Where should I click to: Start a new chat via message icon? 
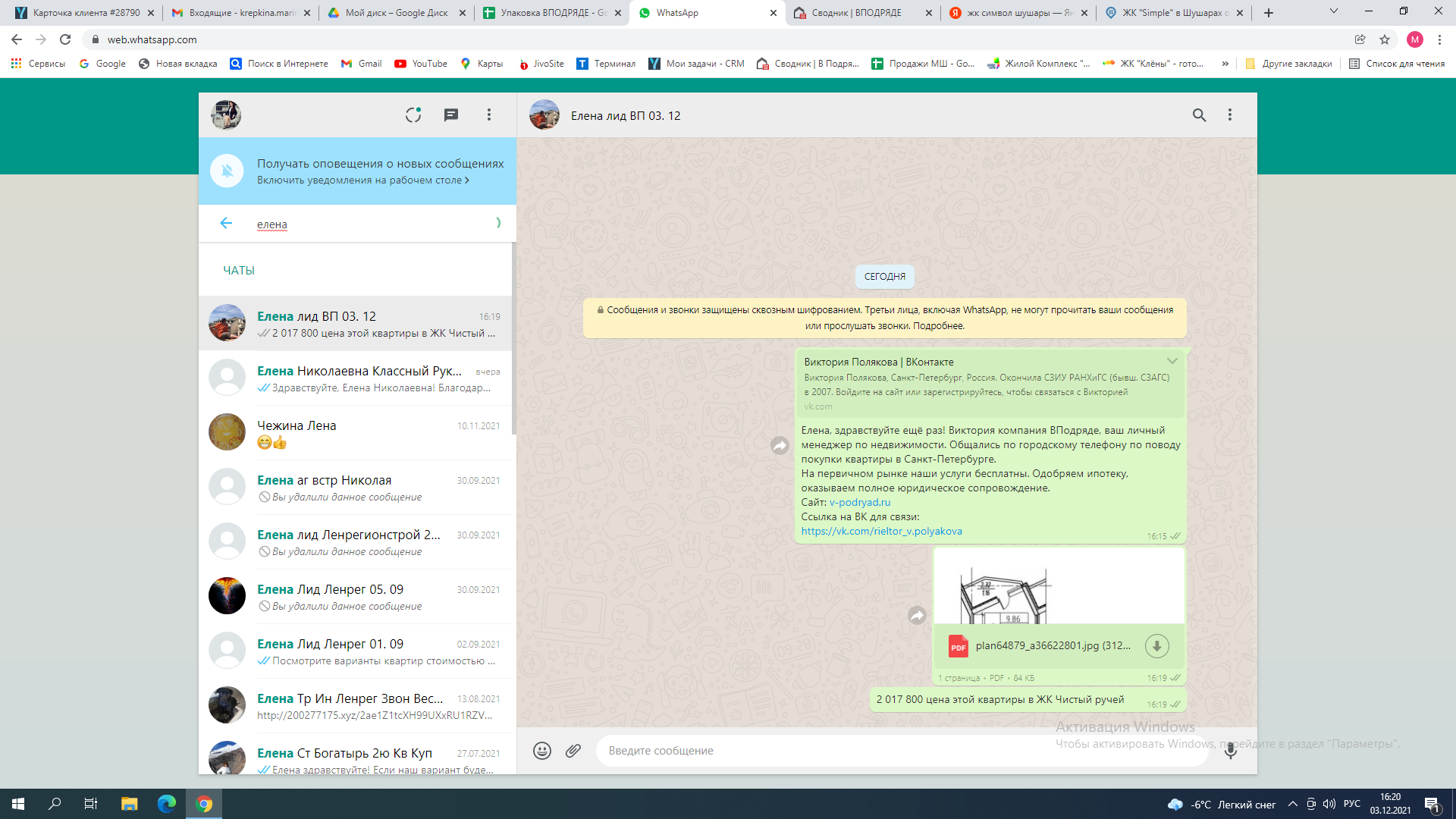coord(450,115)
